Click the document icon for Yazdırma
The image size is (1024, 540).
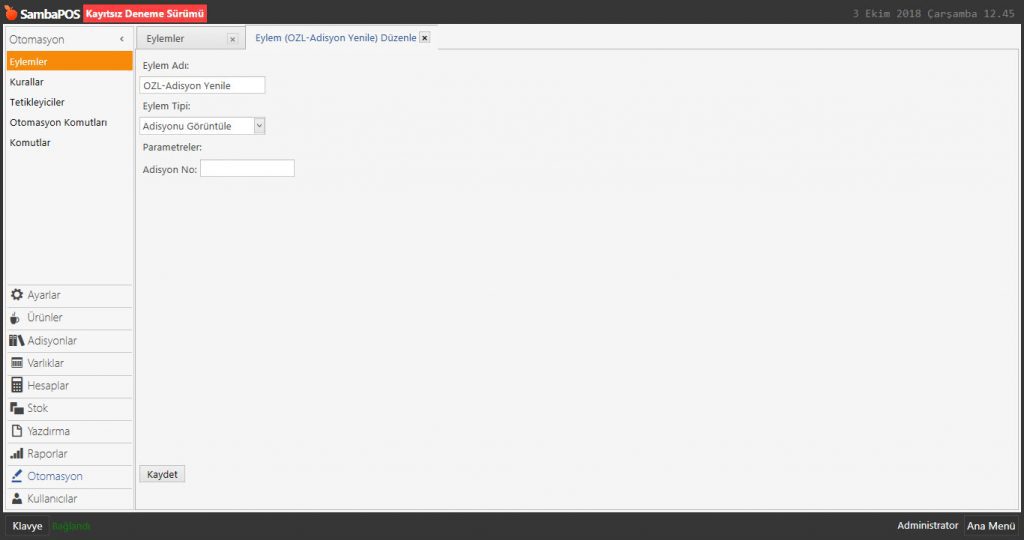[17, 431]
